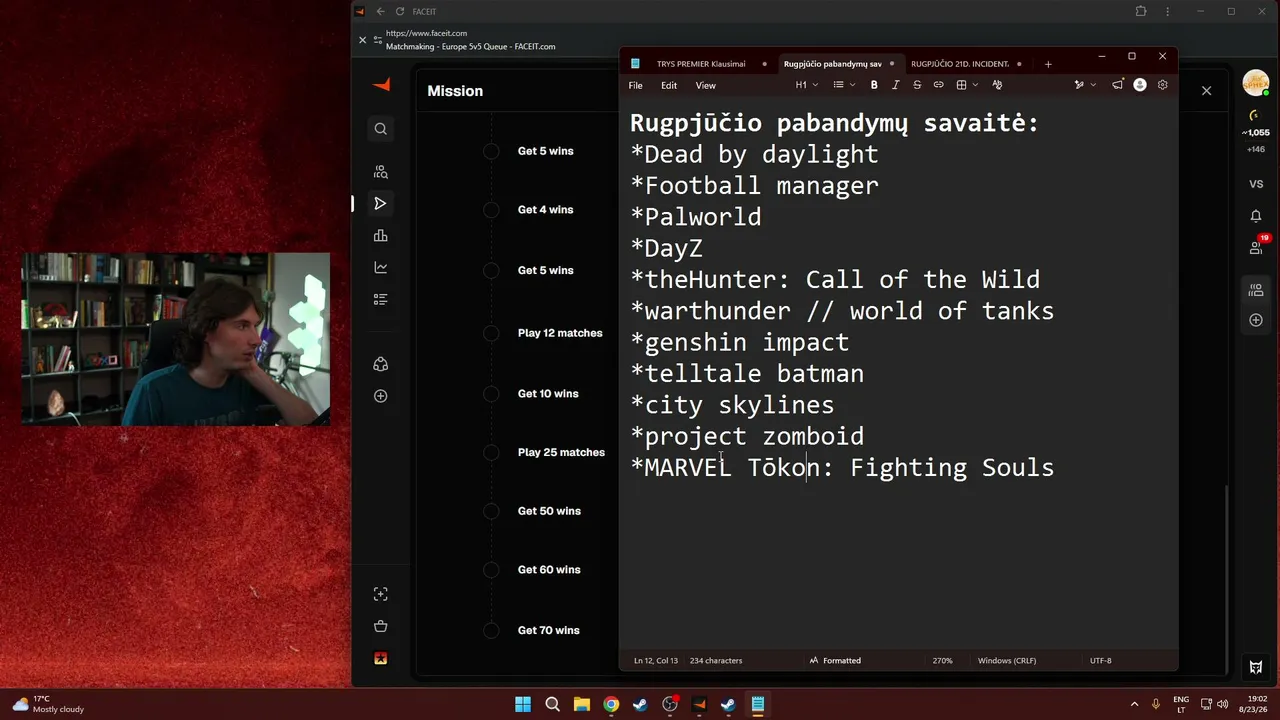Apply italic formatting in Notepad
Viewport: 1280px width, 720px height.
pyautogui.click(x=895, y=85)
